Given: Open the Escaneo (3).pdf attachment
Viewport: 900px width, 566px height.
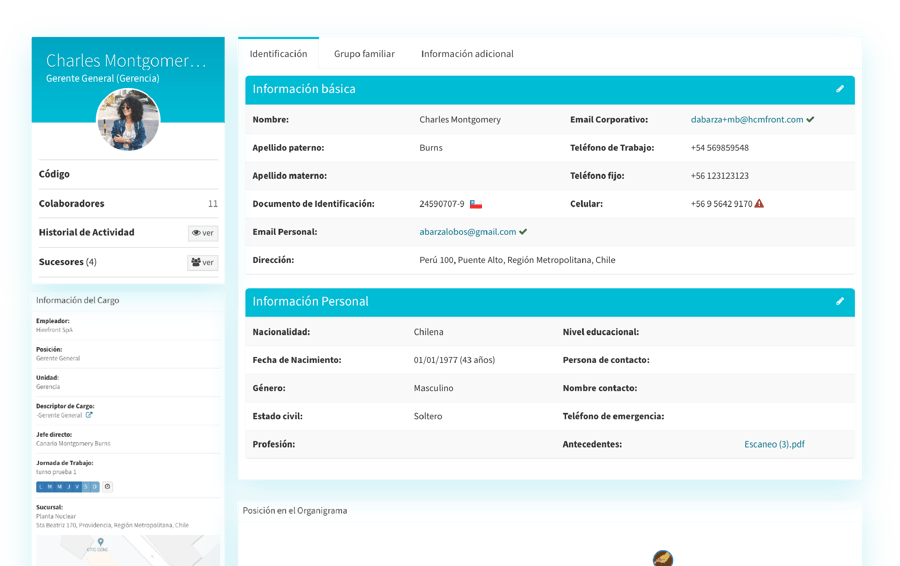Looking at the screenshot, I should [774, 444].
